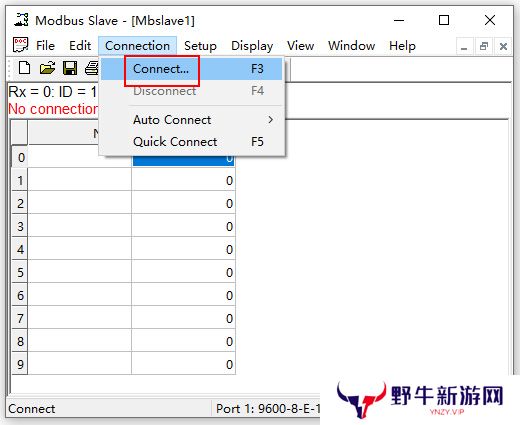Click the value cell in row 3

tap(183, 226)
